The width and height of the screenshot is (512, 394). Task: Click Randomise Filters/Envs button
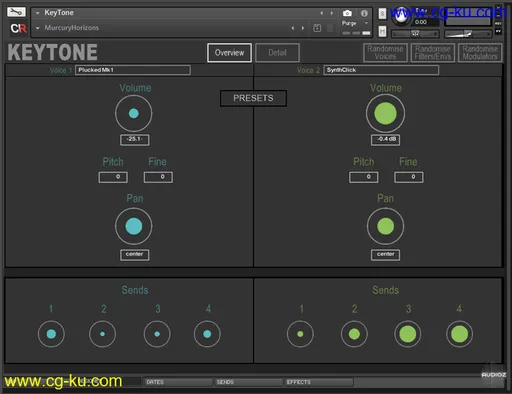coord(433,53)
